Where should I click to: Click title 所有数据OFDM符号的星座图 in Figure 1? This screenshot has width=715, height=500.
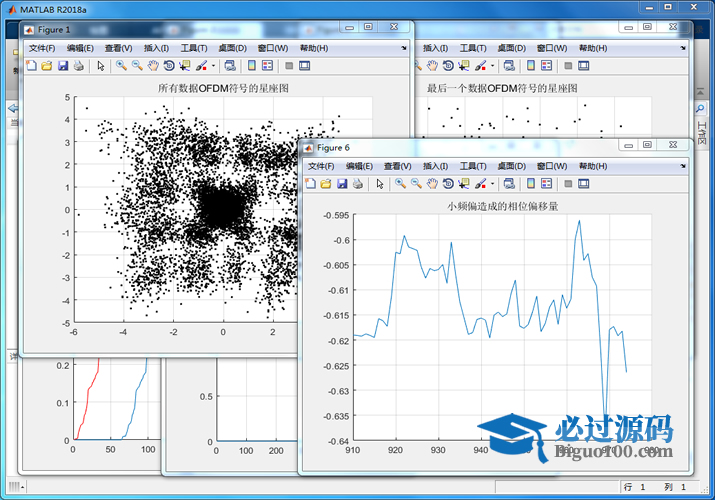tap(223, 88)
